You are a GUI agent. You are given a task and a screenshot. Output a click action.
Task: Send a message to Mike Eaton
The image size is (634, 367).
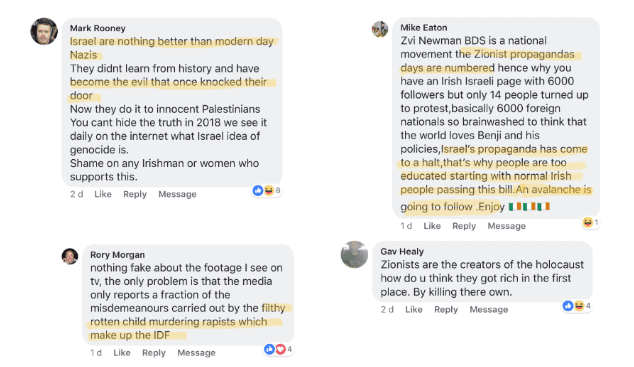[x=506, y=226]
